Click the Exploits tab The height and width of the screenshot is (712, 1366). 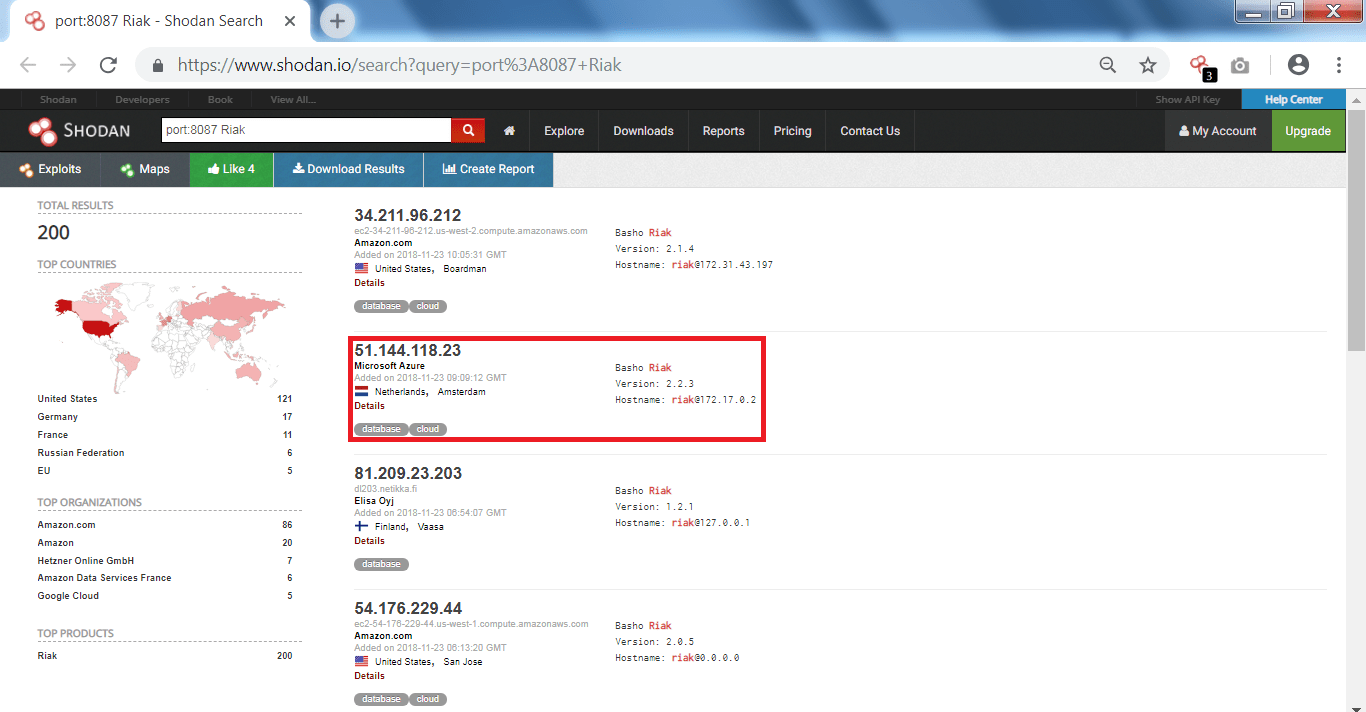50,169
